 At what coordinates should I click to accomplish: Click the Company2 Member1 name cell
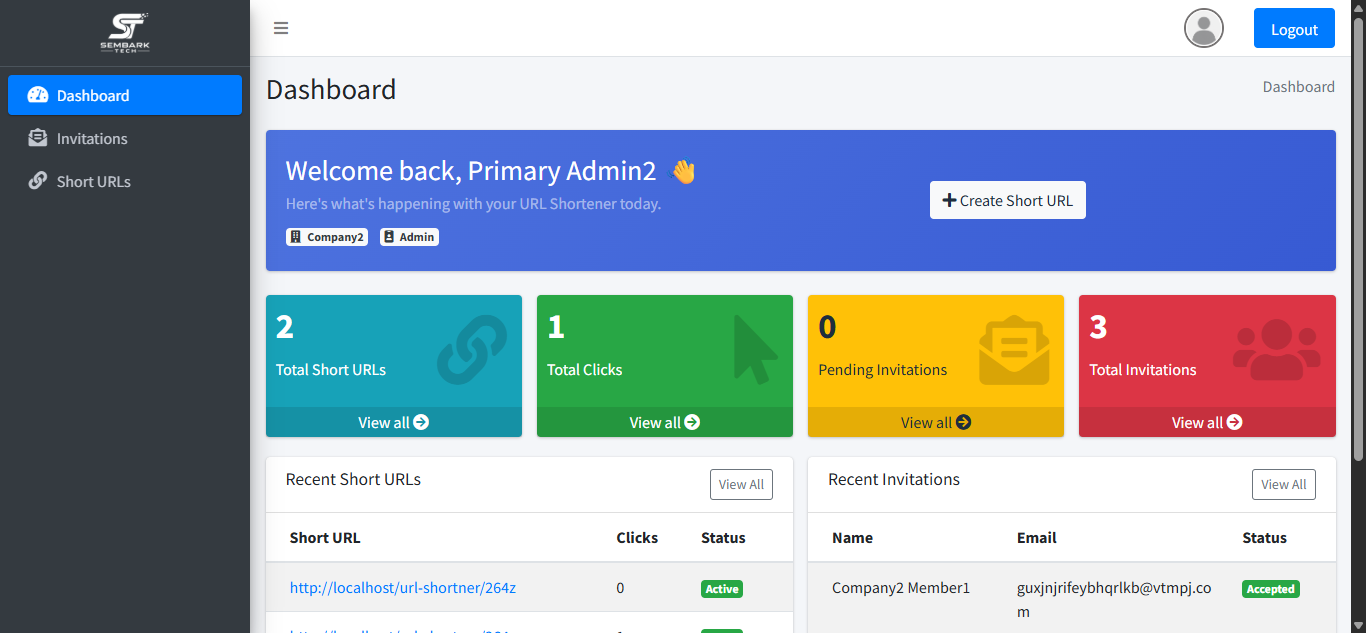pos(901,587)
